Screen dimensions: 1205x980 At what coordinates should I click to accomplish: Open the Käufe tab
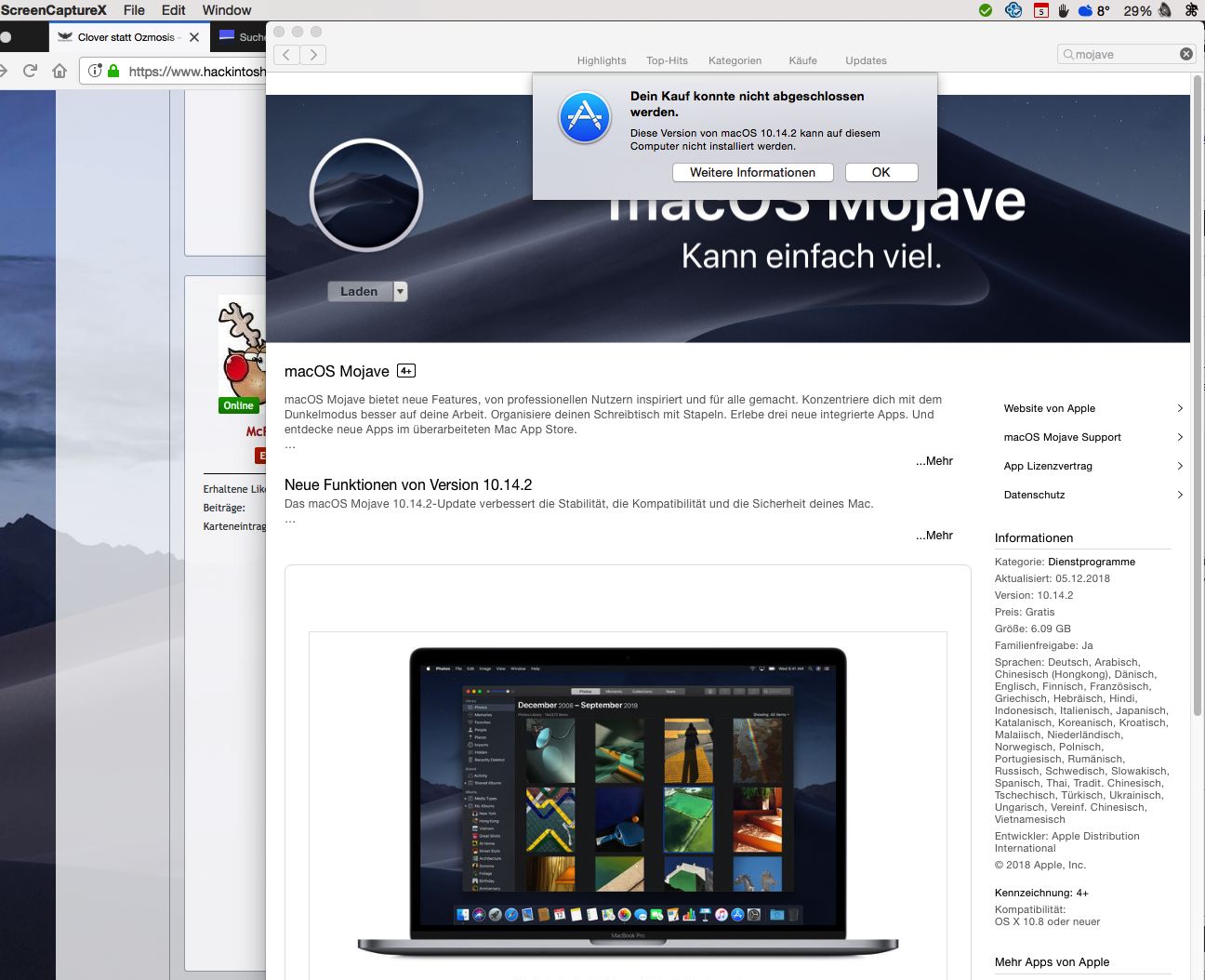click(803, 60)
